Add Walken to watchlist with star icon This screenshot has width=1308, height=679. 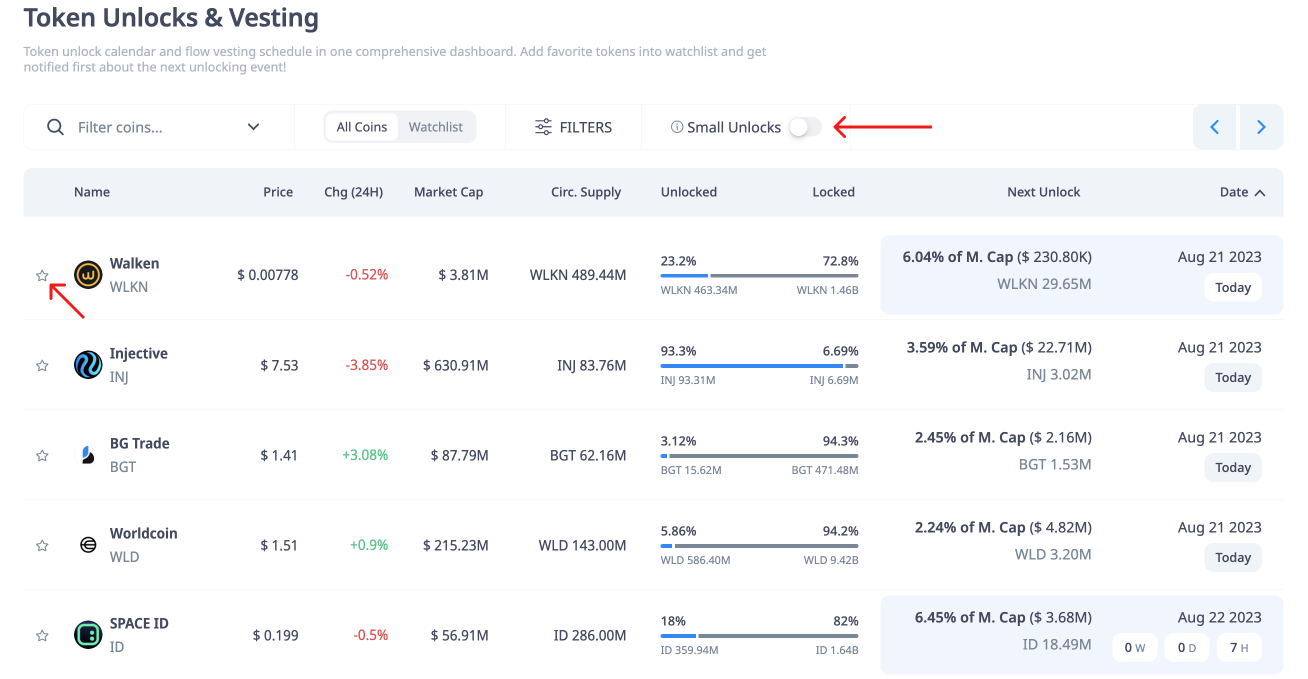click(x=42, y=275)
